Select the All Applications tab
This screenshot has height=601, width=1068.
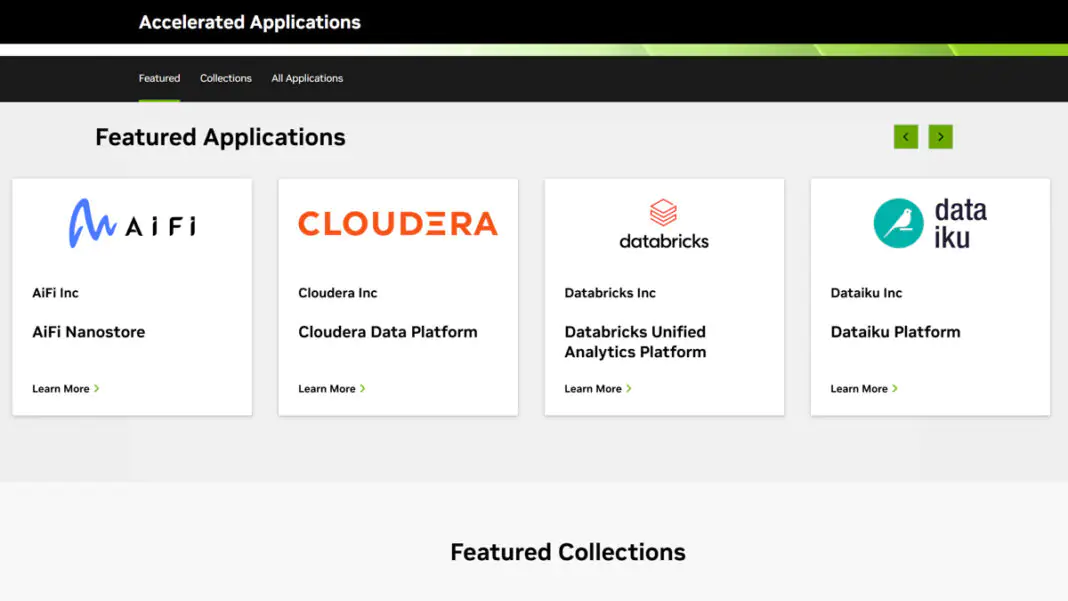click(307, 78)
